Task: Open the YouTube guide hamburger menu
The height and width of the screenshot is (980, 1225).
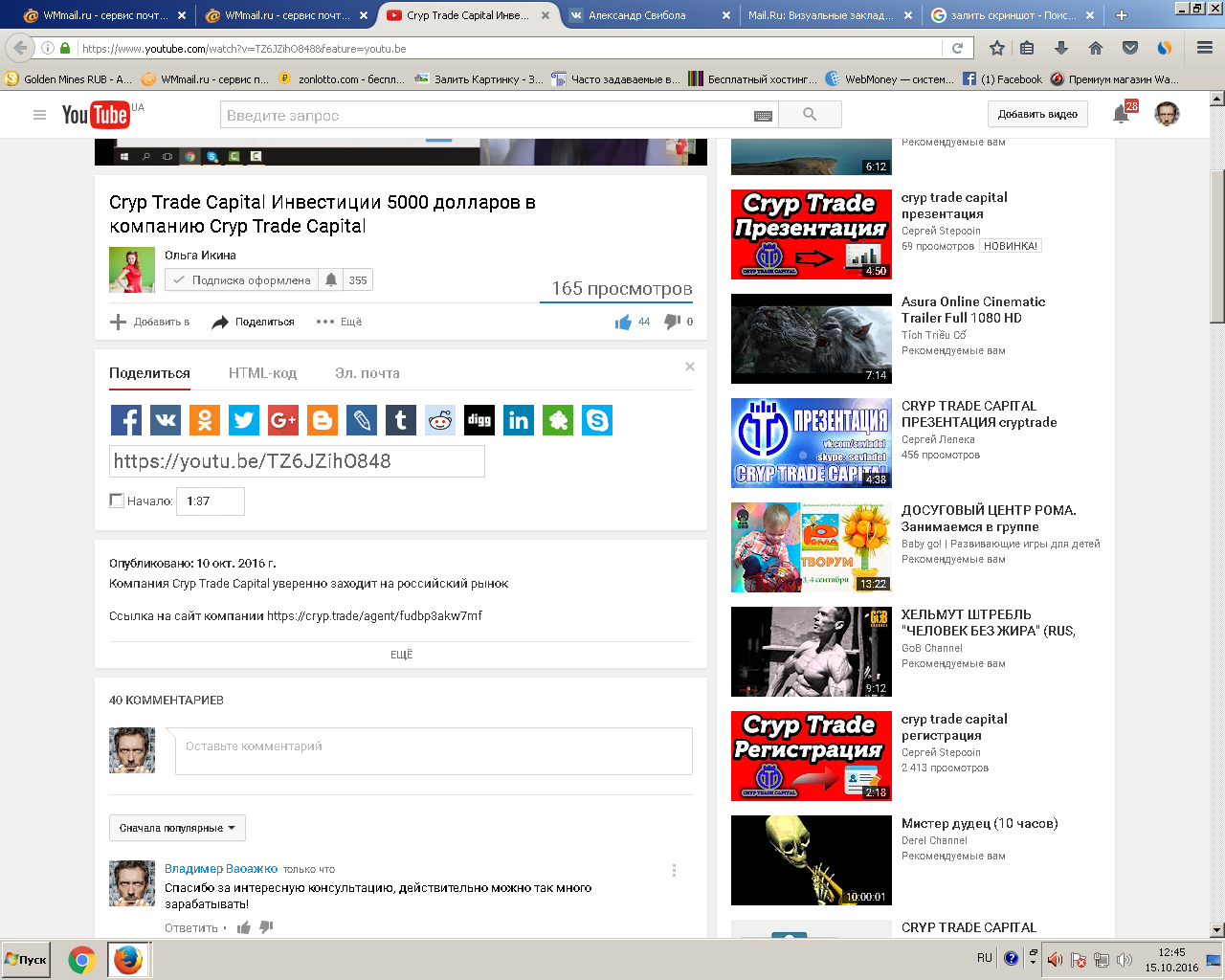Action: (39, 115)
